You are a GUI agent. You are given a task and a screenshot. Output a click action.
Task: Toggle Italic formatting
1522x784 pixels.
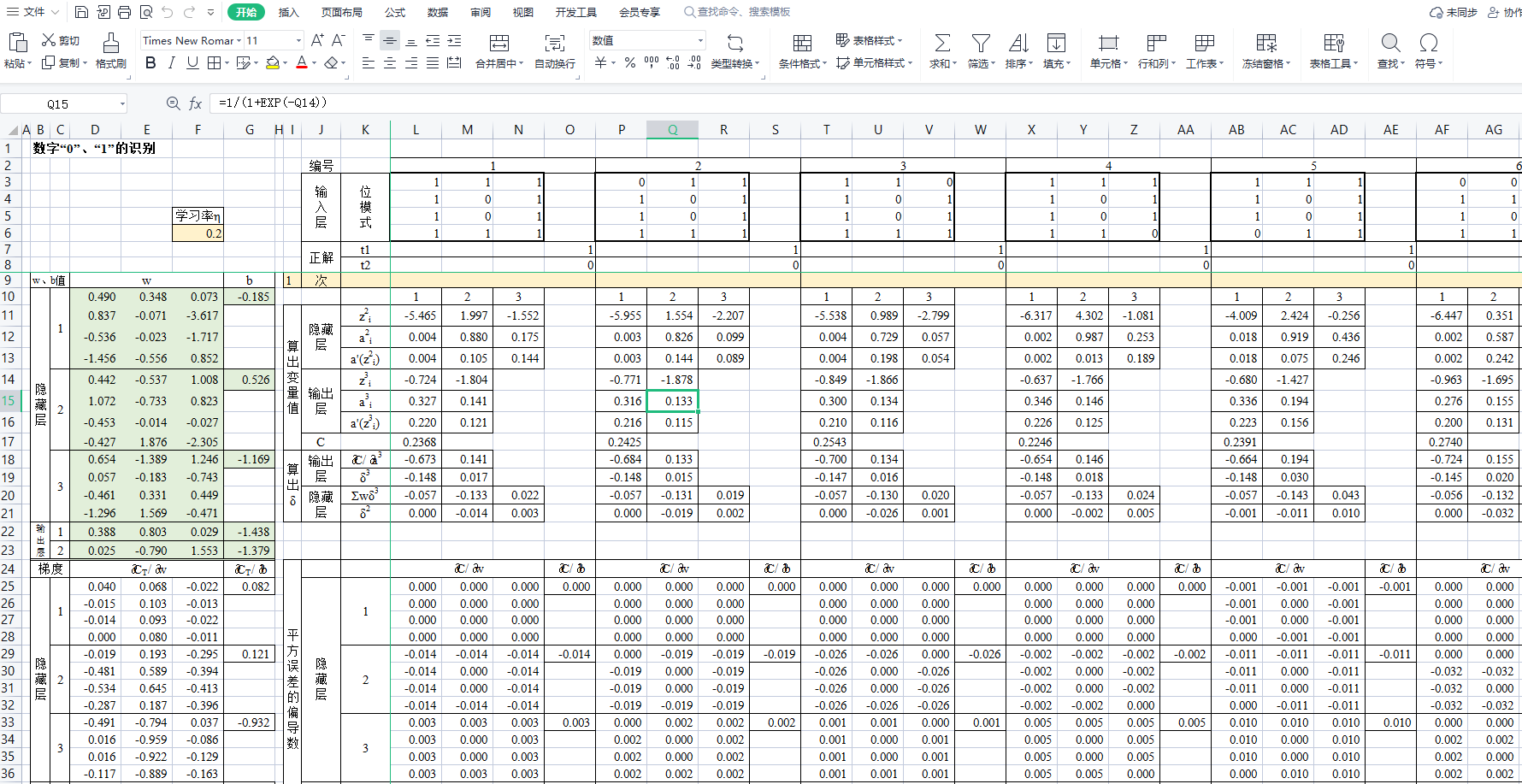pyautogui.click(x=171, y=62)
